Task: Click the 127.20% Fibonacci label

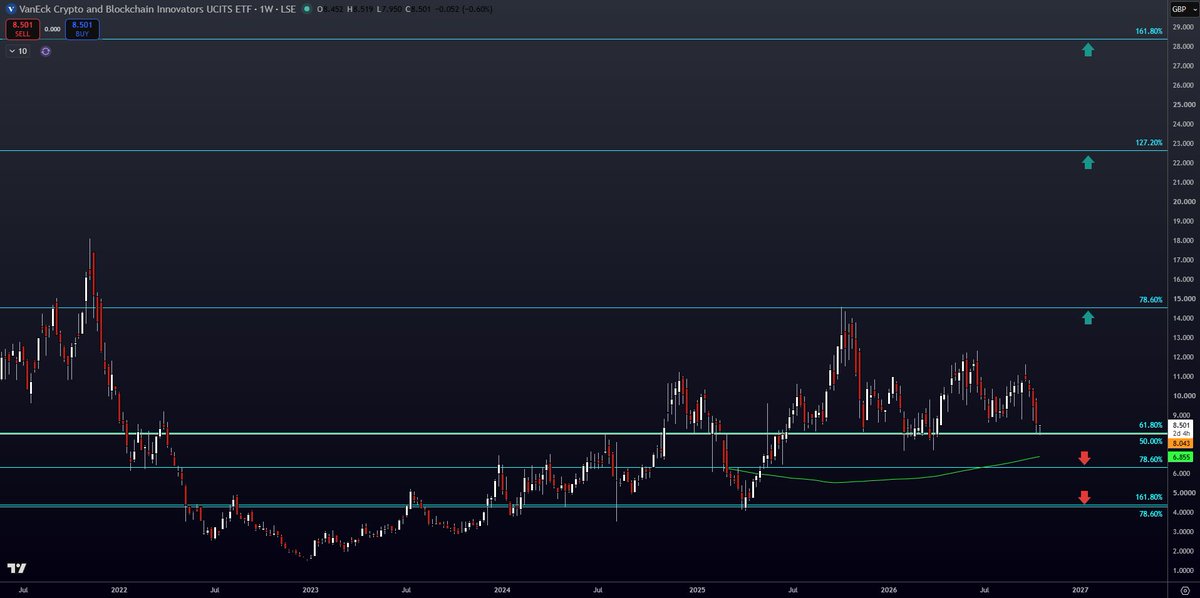Action: pos(1149,143)
